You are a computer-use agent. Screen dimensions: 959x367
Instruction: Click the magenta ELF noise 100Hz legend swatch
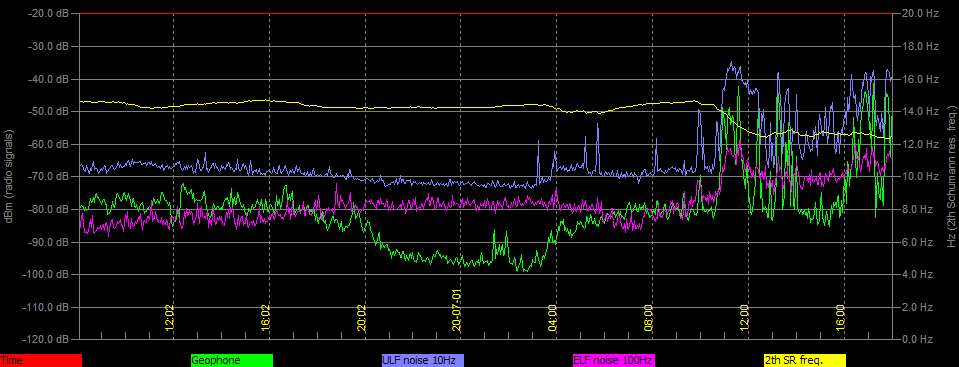tap(613, 361)
